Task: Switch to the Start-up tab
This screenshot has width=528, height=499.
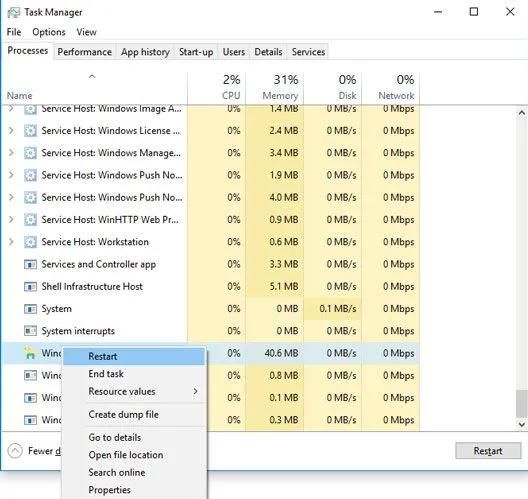Action: (x=196, y=52)
